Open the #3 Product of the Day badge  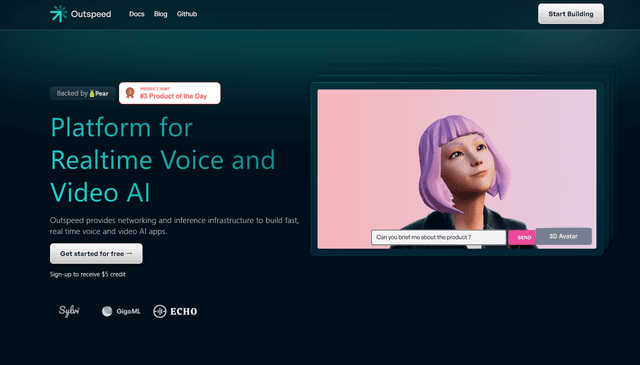pos(170,93)
